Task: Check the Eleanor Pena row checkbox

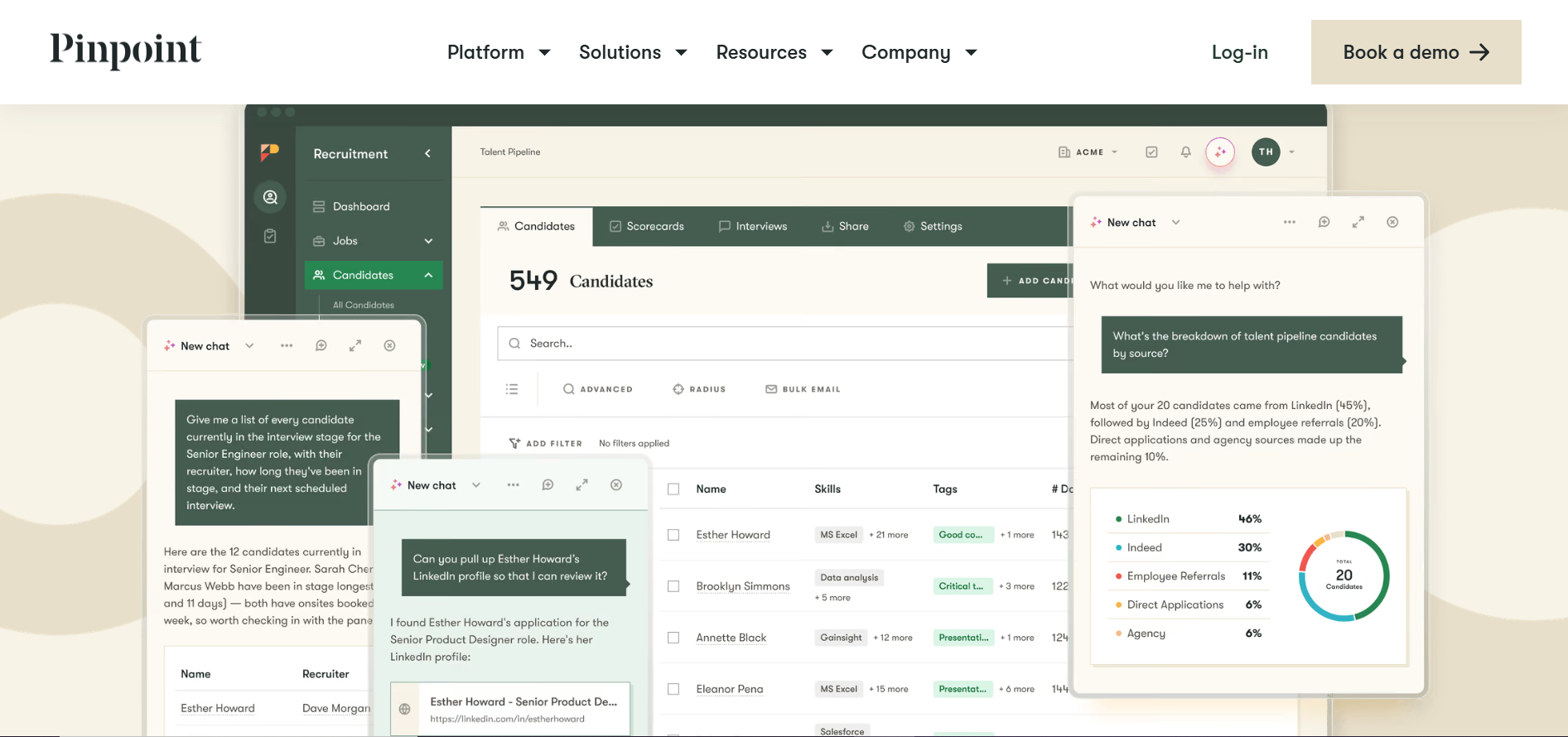Action: point(673,689)
